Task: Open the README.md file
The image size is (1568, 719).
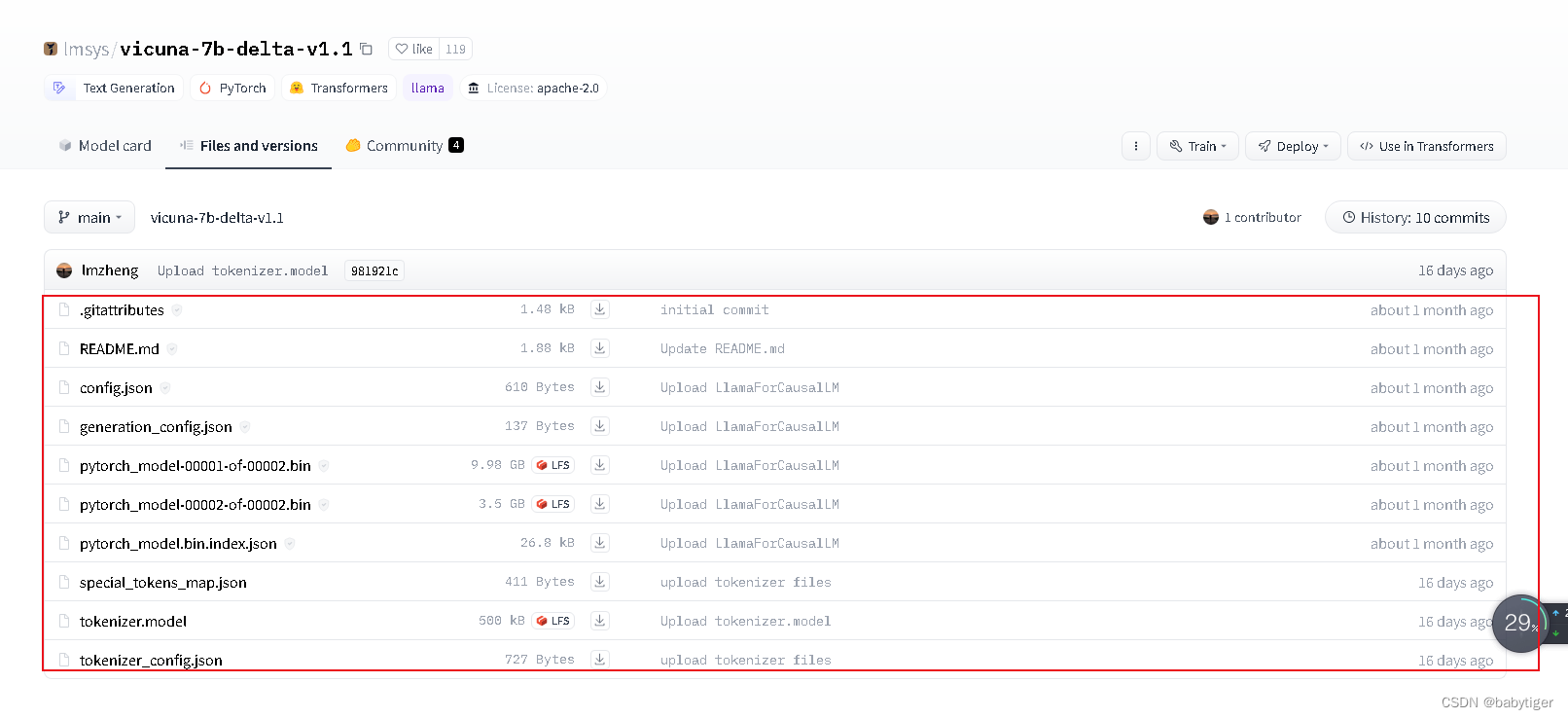Action: pos(120,349)
